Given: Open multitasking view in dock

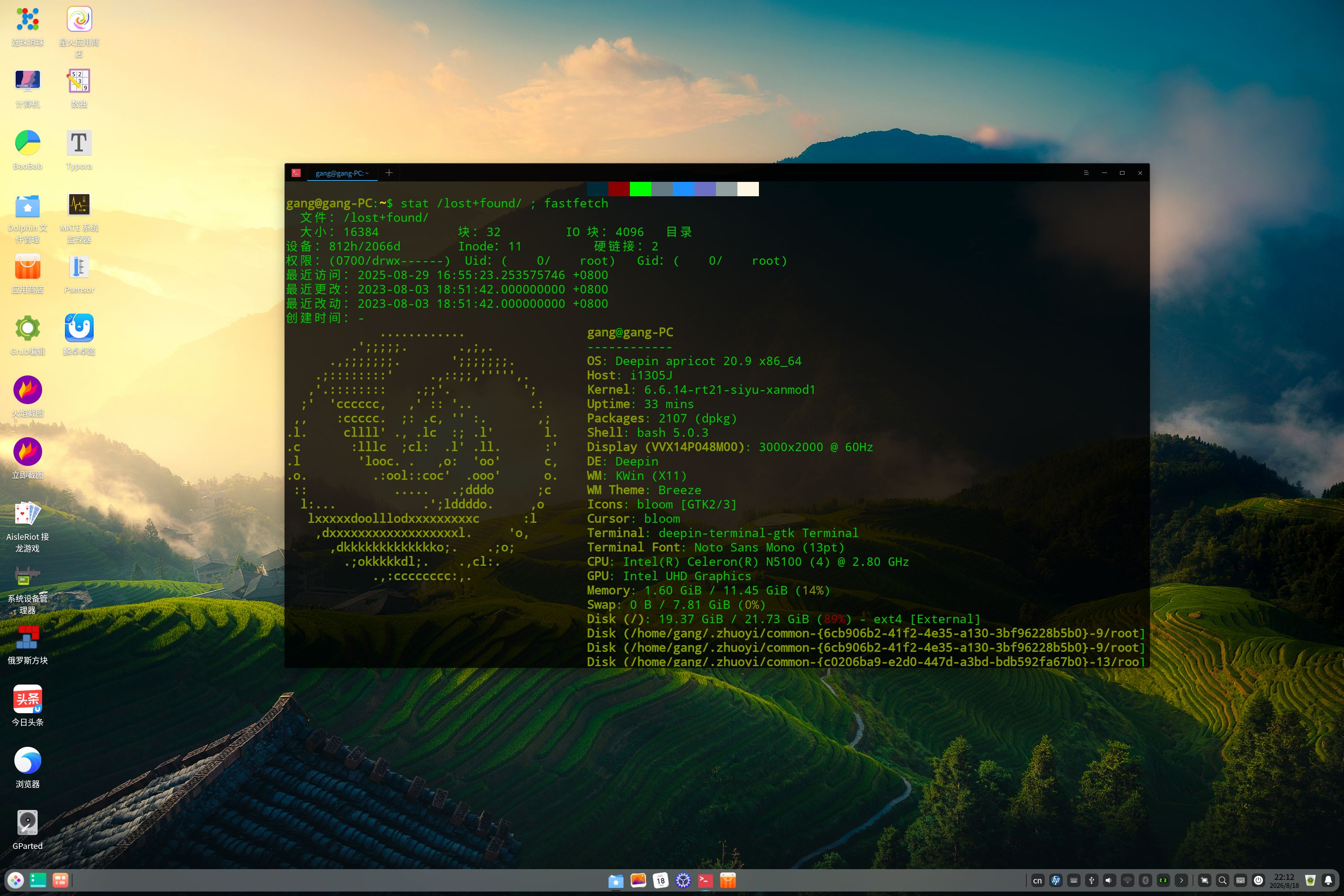Looking at the screenshot, I should coord(60,881).
